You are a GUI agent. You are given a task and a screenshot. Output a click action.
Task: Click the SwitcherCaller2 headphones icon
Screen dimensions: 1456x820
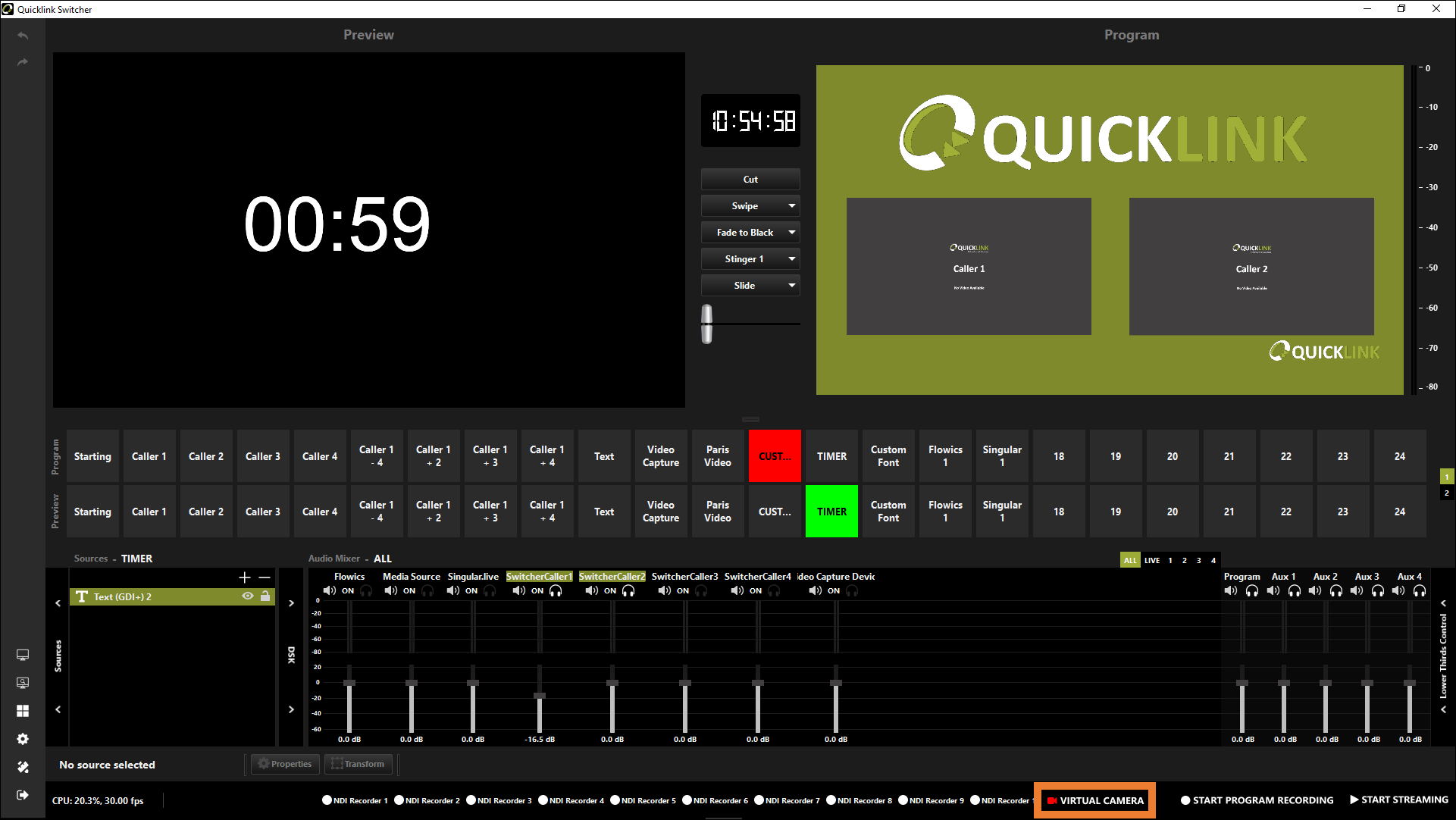pyautogui.click(x=628, y=590)
